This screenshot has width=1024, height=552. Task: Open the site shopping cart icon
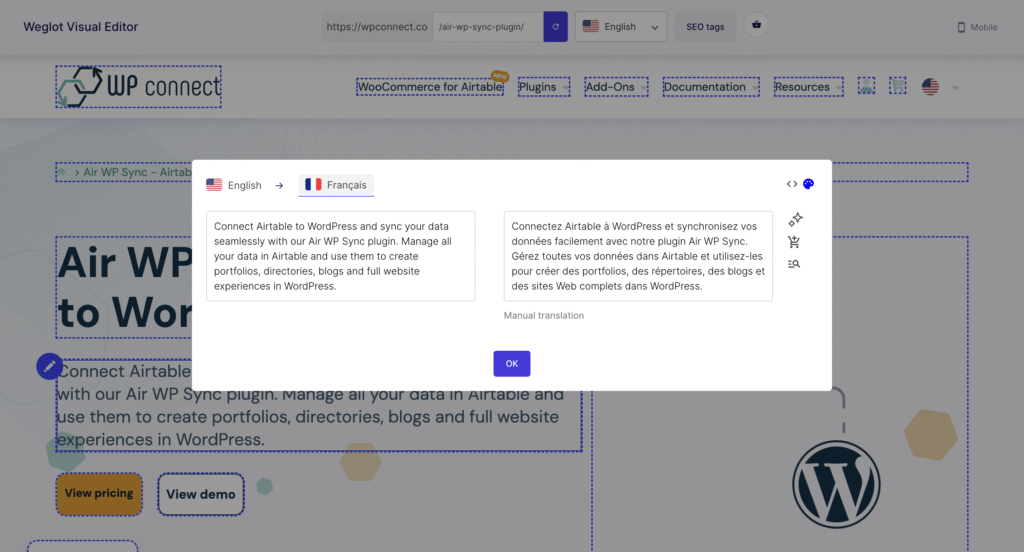point(898,86)
